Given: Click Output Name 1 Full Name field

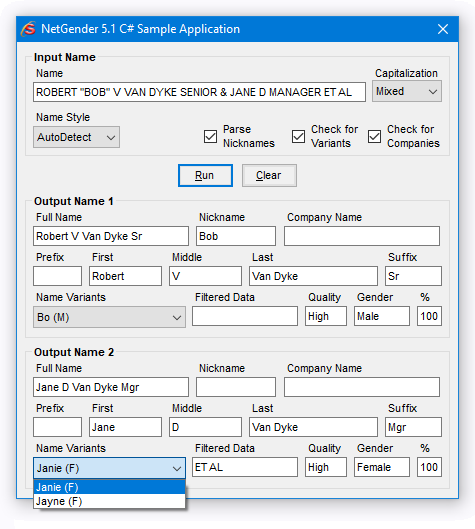Looking at the screenshot, I should (x=111, y=236).
